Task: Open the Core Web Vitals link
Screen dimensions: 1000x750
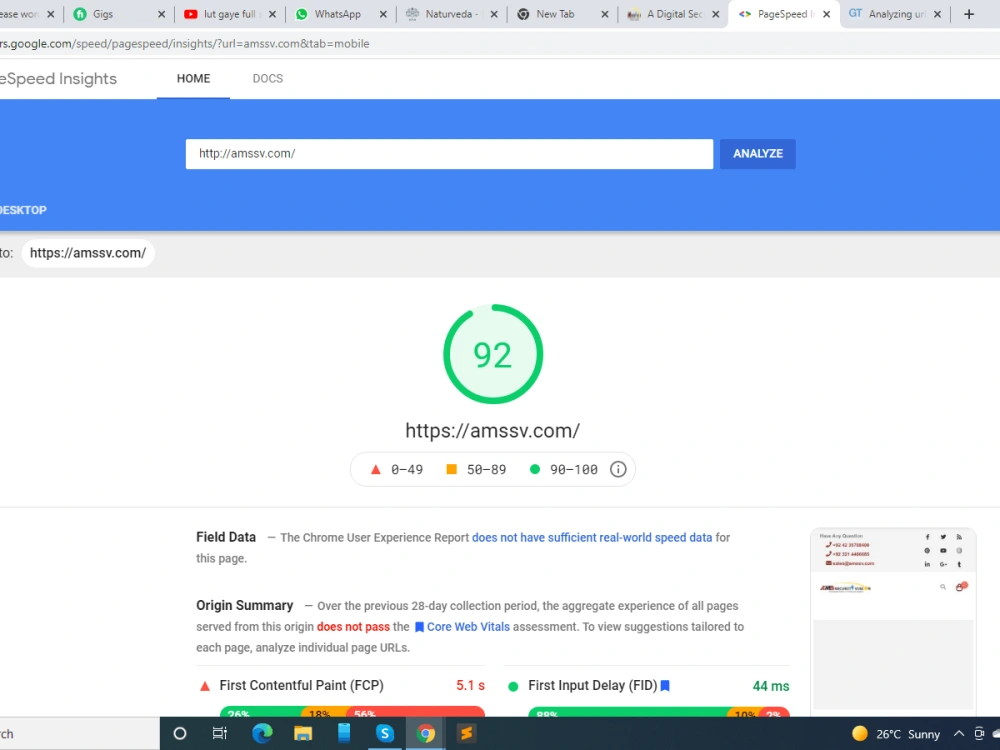Action: [x=468, y=627]
